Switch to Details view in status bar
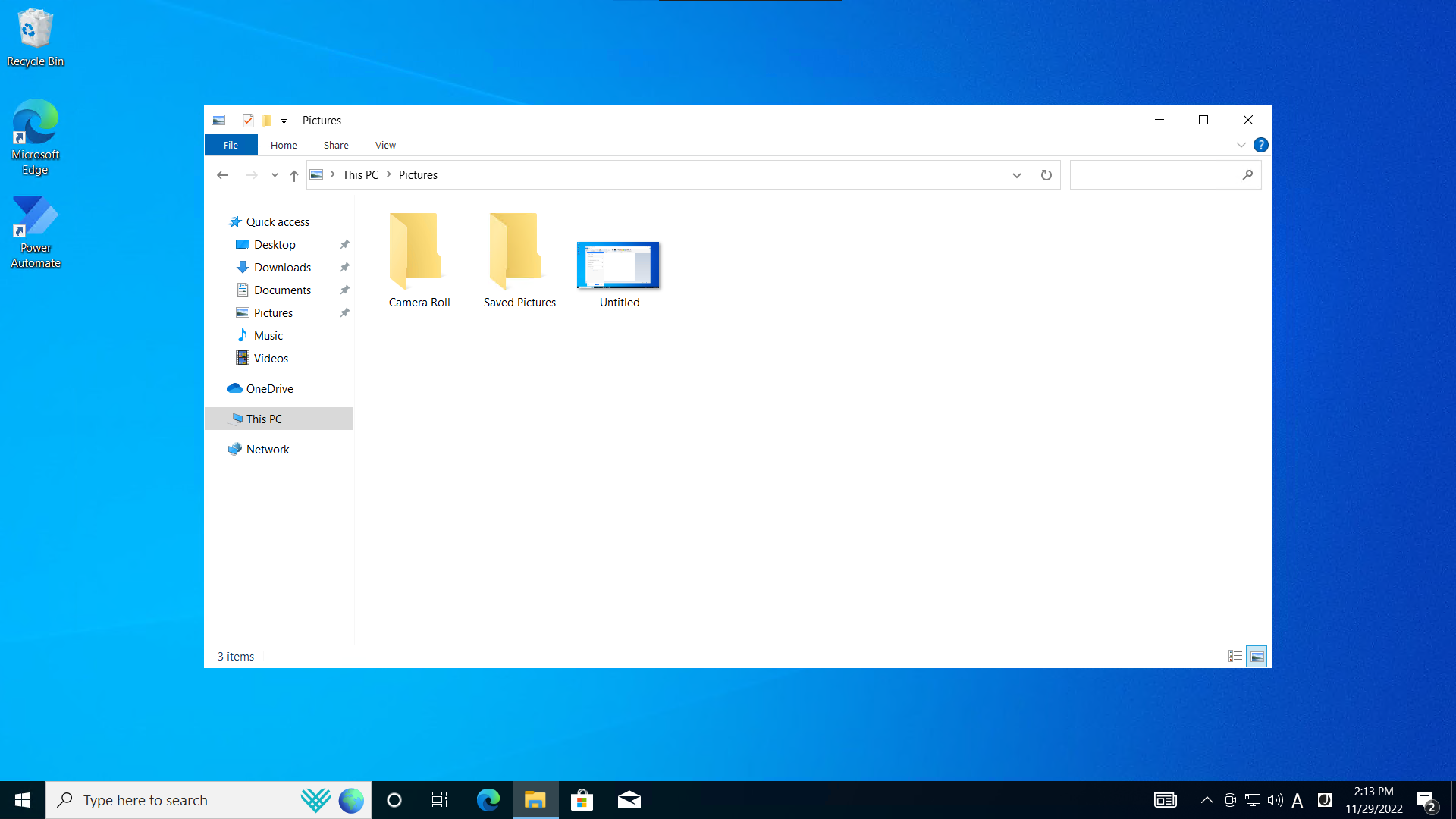The width and height of the screenshot is (1456, 819). [x=1235, y=656]
